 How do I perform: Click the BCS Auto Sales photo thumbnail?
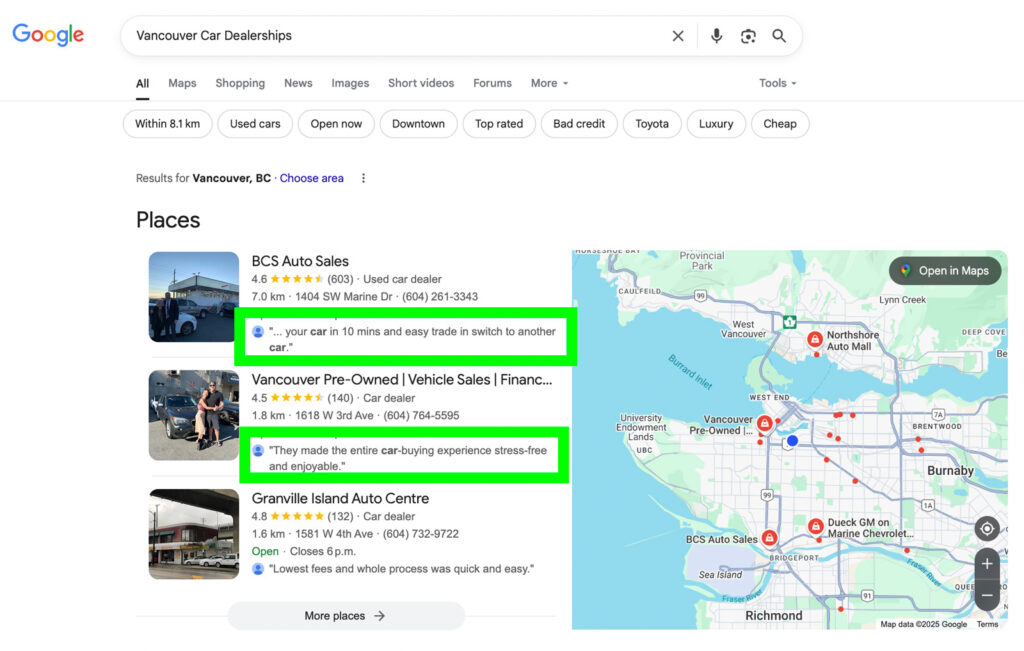coord(194,297)
